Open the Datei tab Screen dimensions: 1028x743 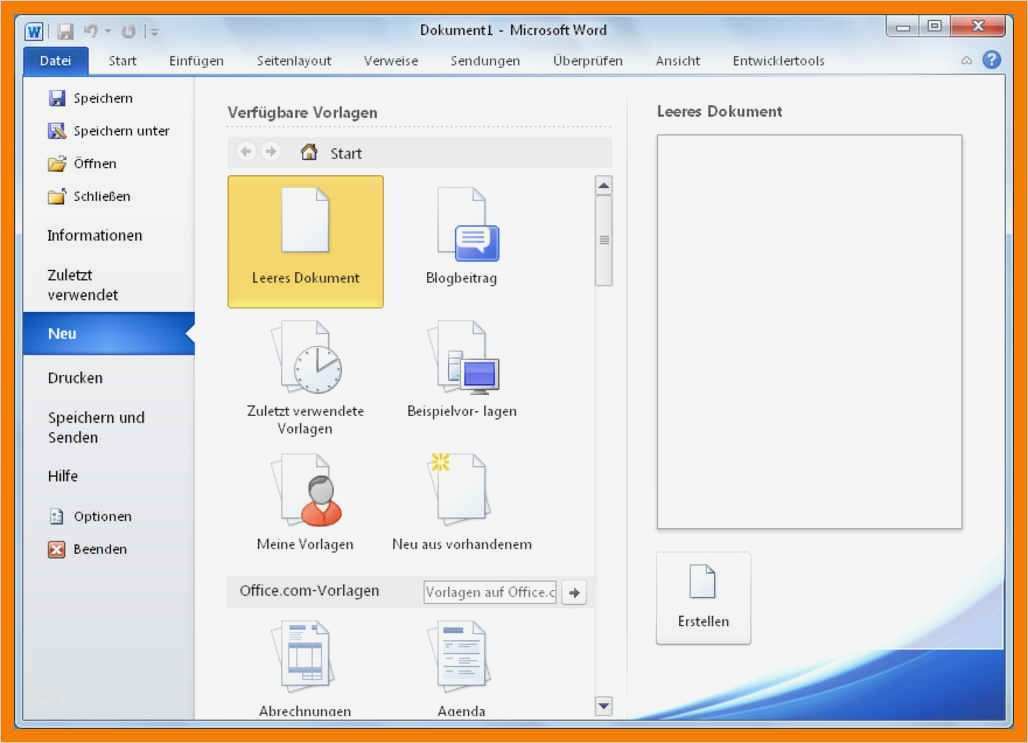pyautogui.click(x=56, y=61)
